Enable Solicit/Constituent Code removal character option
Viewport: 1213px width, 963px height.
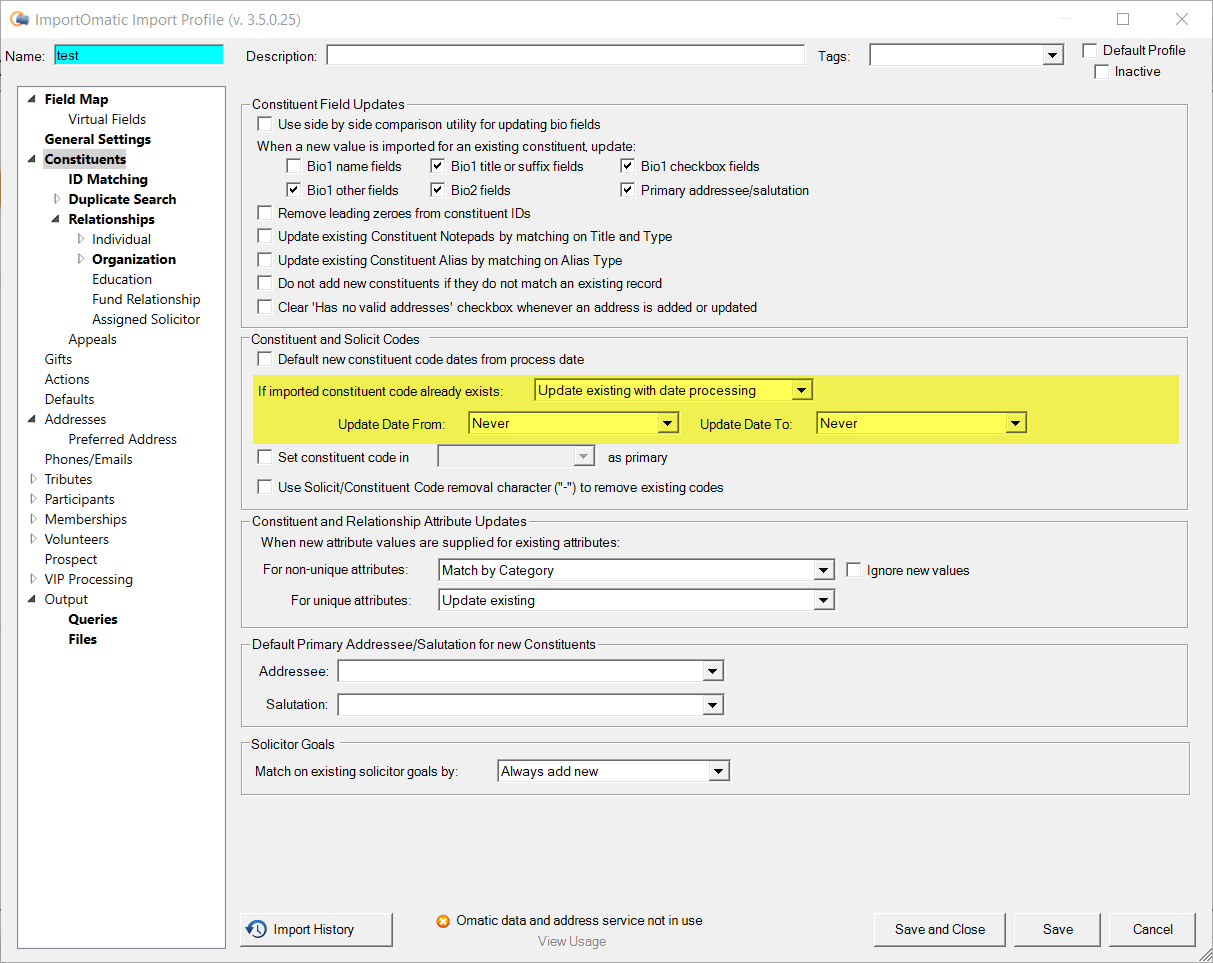coord(265,487)
